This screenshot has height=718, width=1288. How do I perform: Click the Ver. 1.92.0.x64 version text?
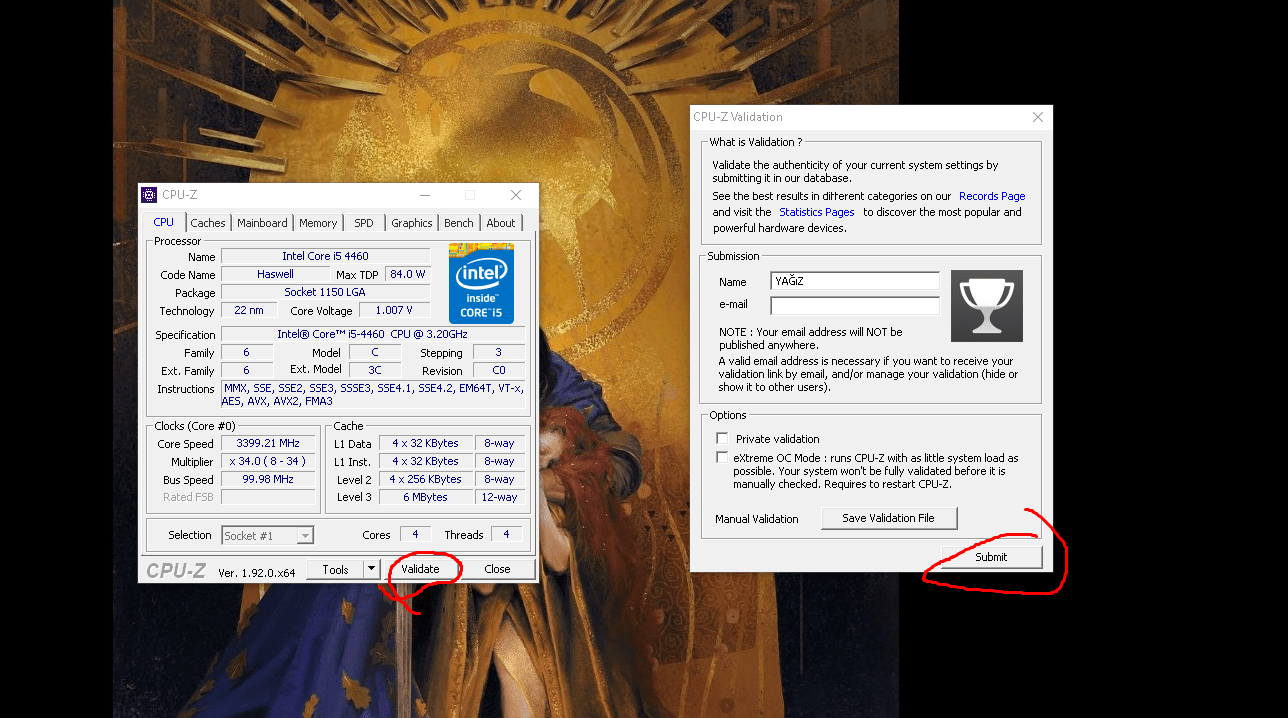[x=257, y=572]
